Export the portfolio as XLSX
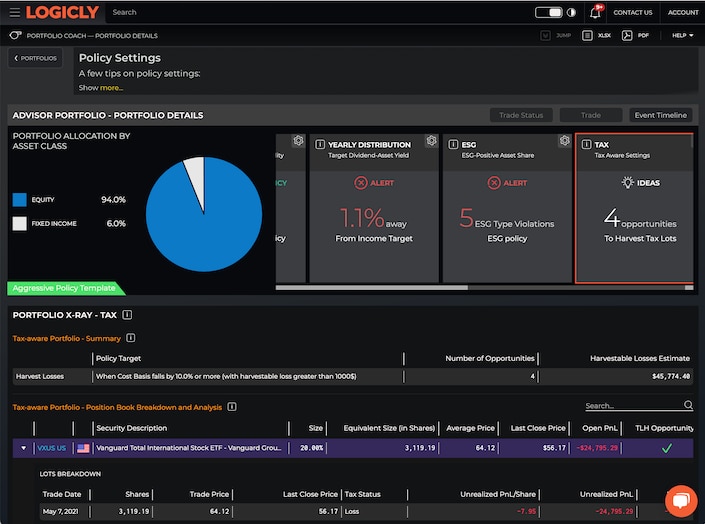Viewport: 705px width, 524px height. click(598, 35)
